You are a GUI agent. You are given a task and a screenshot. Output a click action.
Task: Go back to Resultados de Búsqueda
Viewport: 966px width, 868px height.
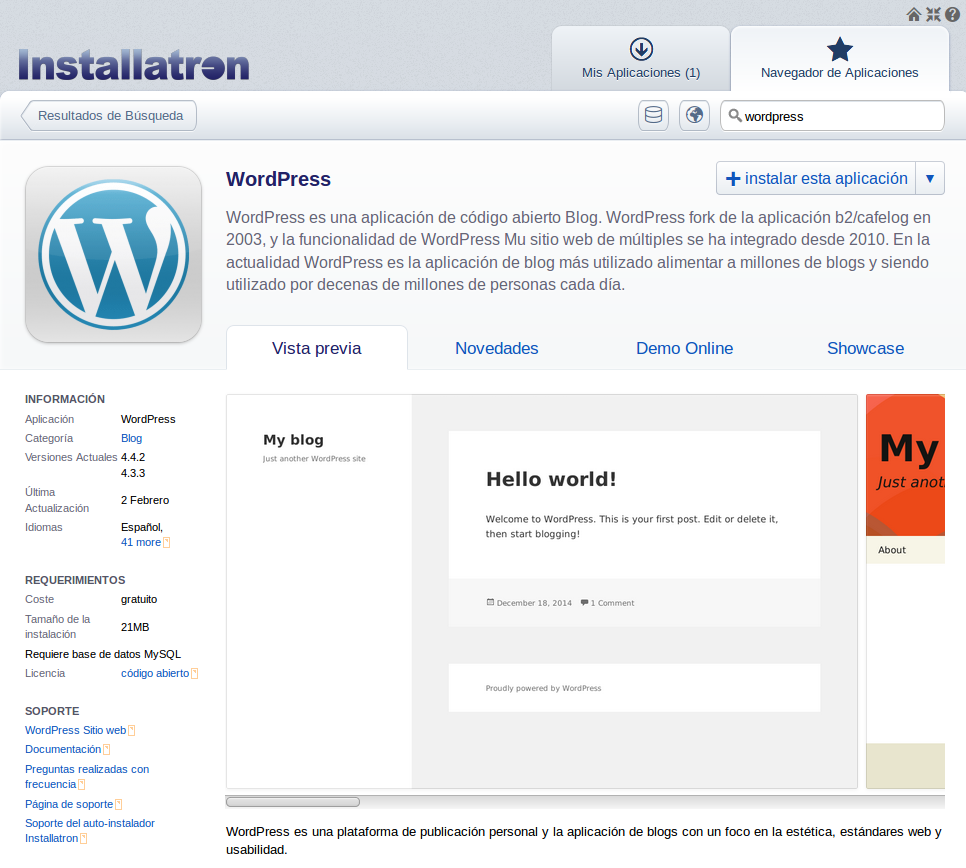click(109, 115)
